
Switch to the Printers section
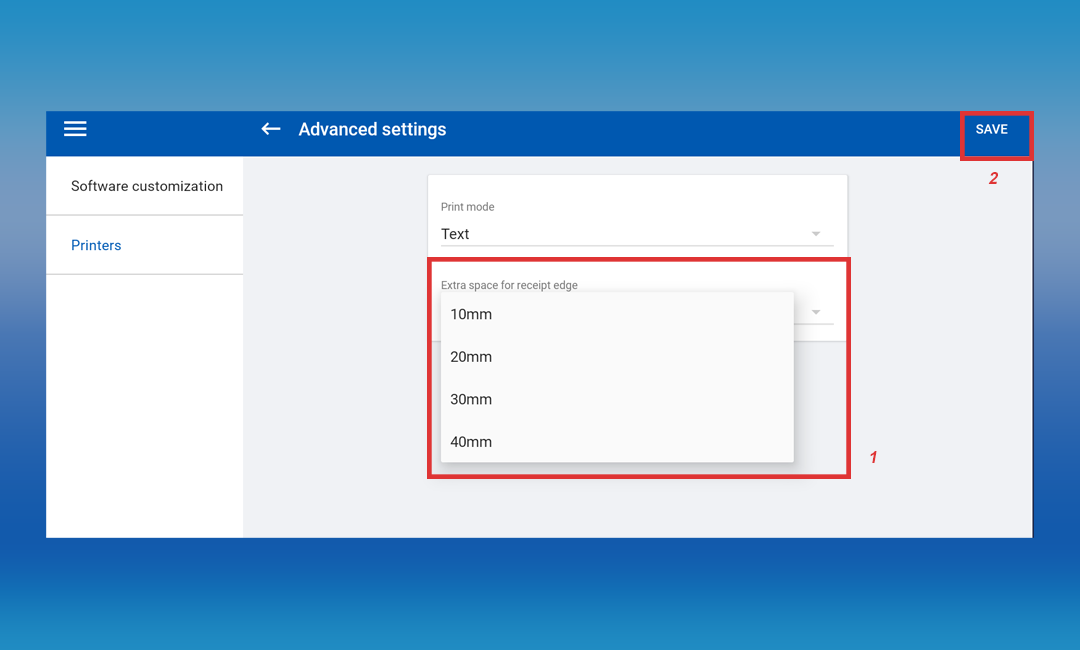96,245
